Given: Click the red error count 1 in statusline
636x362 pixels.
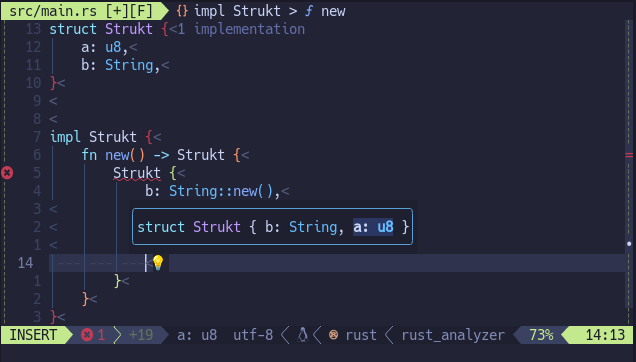Looking at the screenshot, I should point(101,335).
